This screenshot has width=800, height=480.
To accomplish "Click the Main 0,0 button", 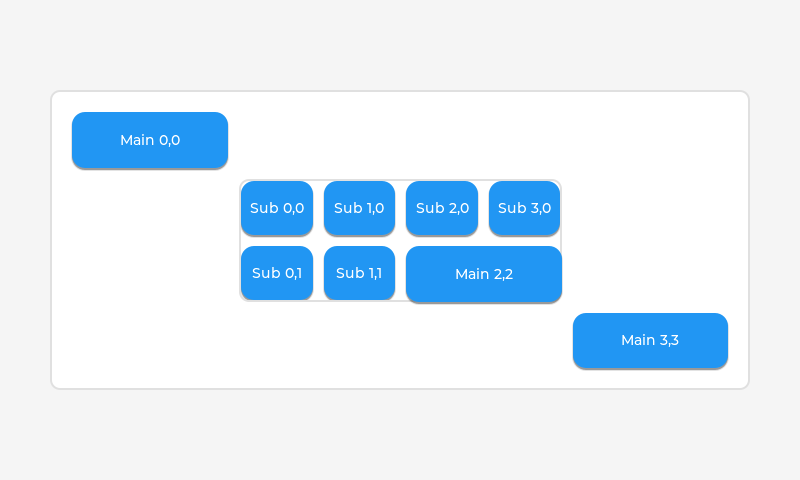I will point(150,140).
